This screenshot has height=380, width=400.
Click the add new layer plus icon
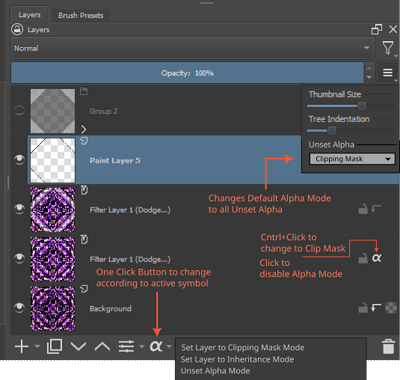[x=22, y=346]
